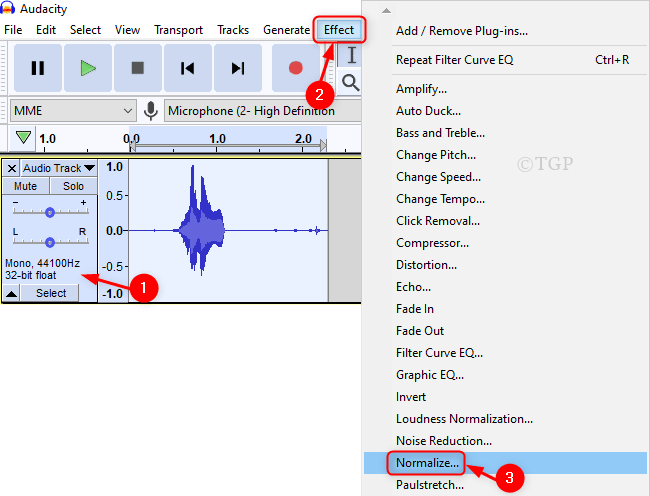The image size is (650, 496).
Task: Choose the Invert effect
Action: 505,397
